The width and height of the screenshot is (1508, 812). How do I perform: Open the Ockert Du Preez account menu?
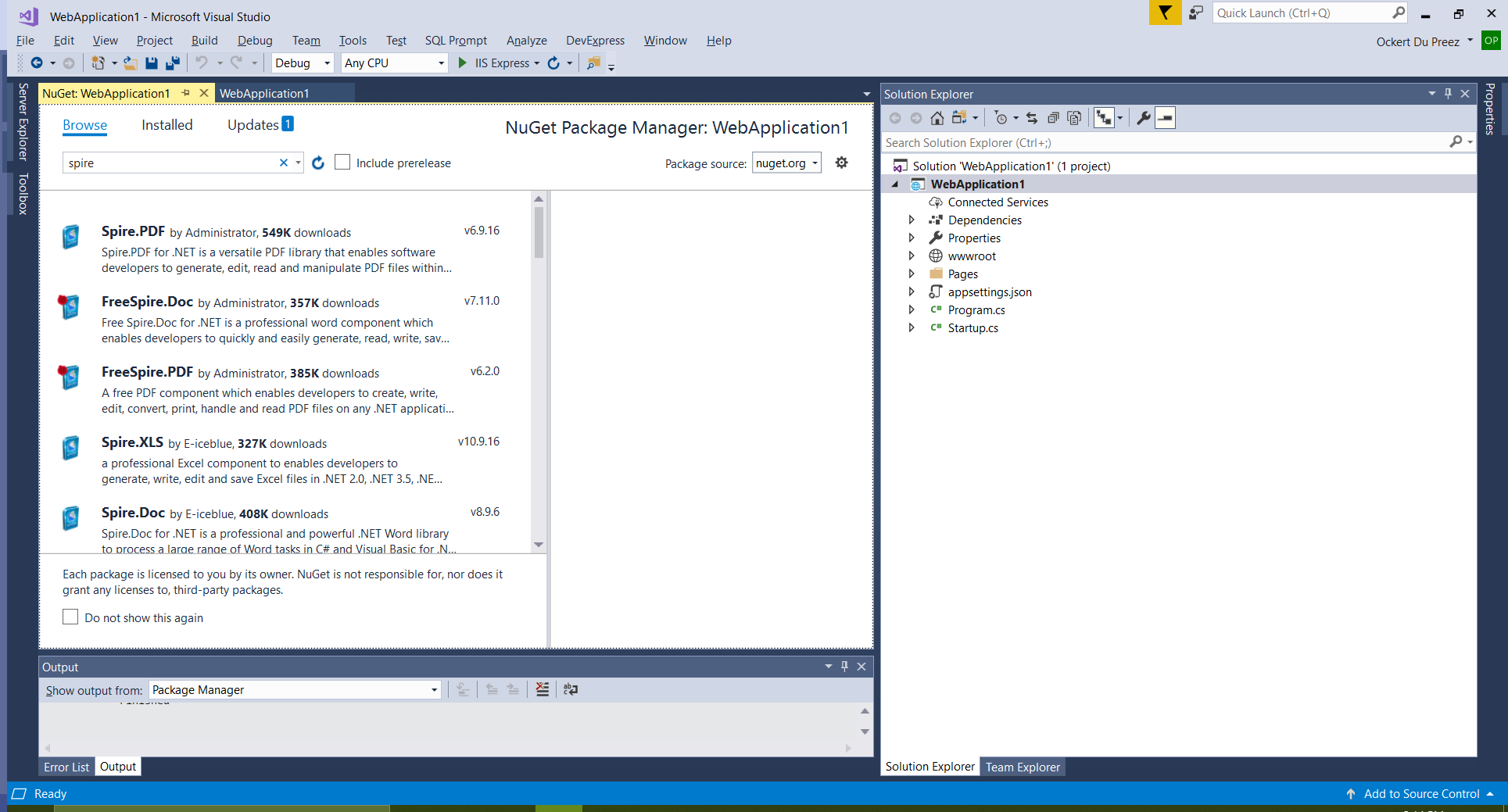coord(1424,41)
